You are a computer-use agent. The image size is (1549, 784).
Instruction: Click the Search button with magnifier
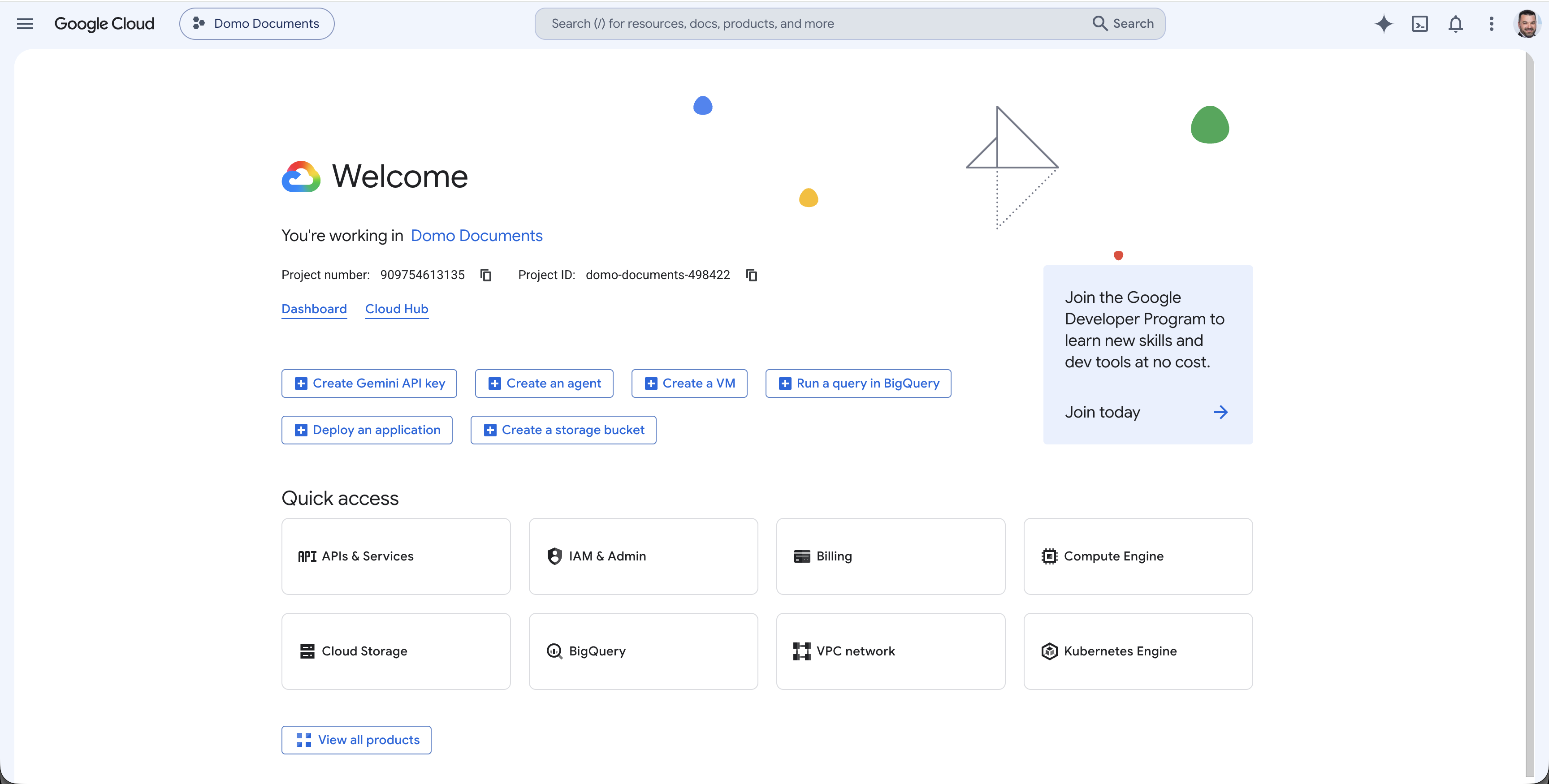[1123, 23]
